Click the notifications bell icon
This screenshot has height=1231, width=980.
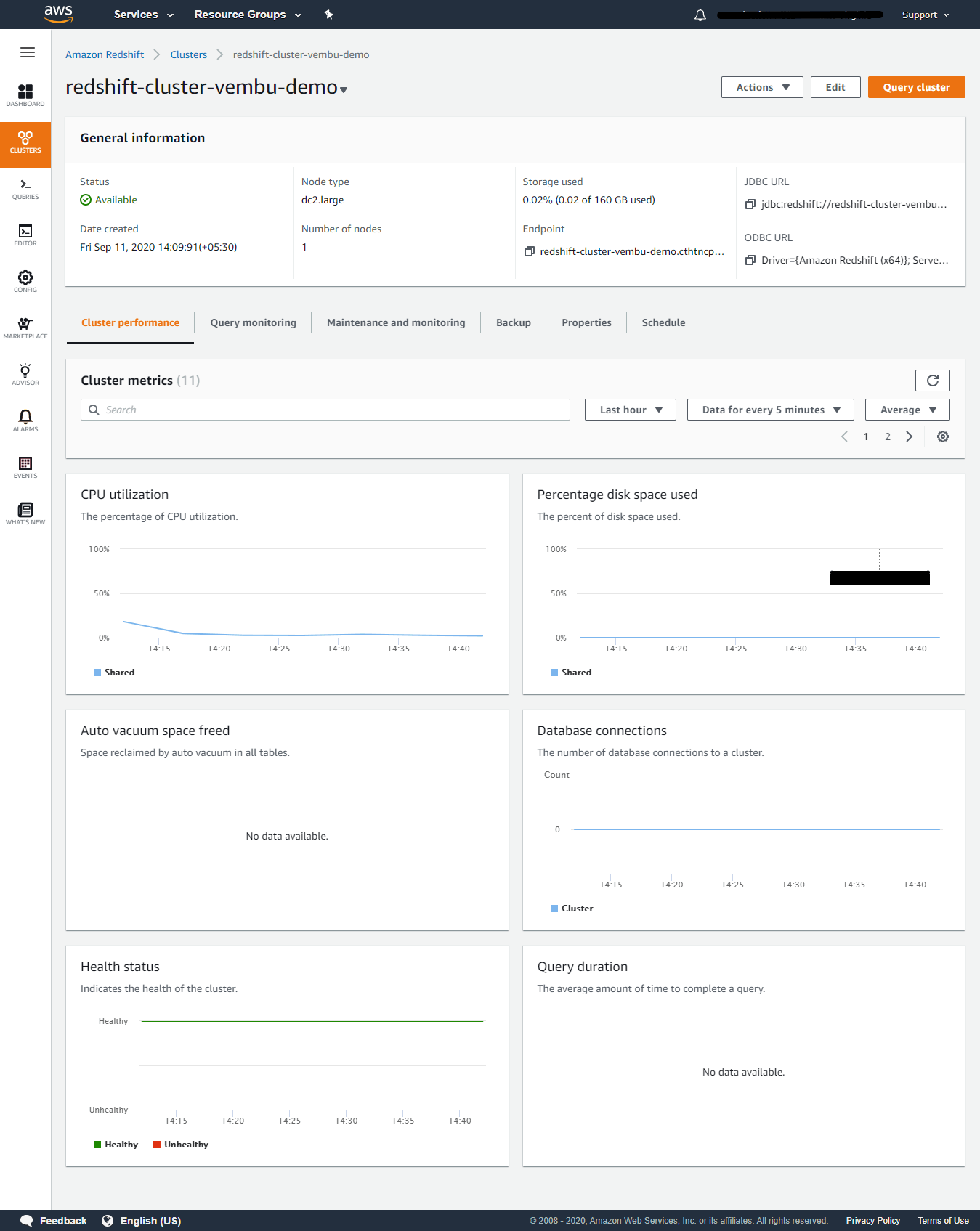(x=700, y=15)
